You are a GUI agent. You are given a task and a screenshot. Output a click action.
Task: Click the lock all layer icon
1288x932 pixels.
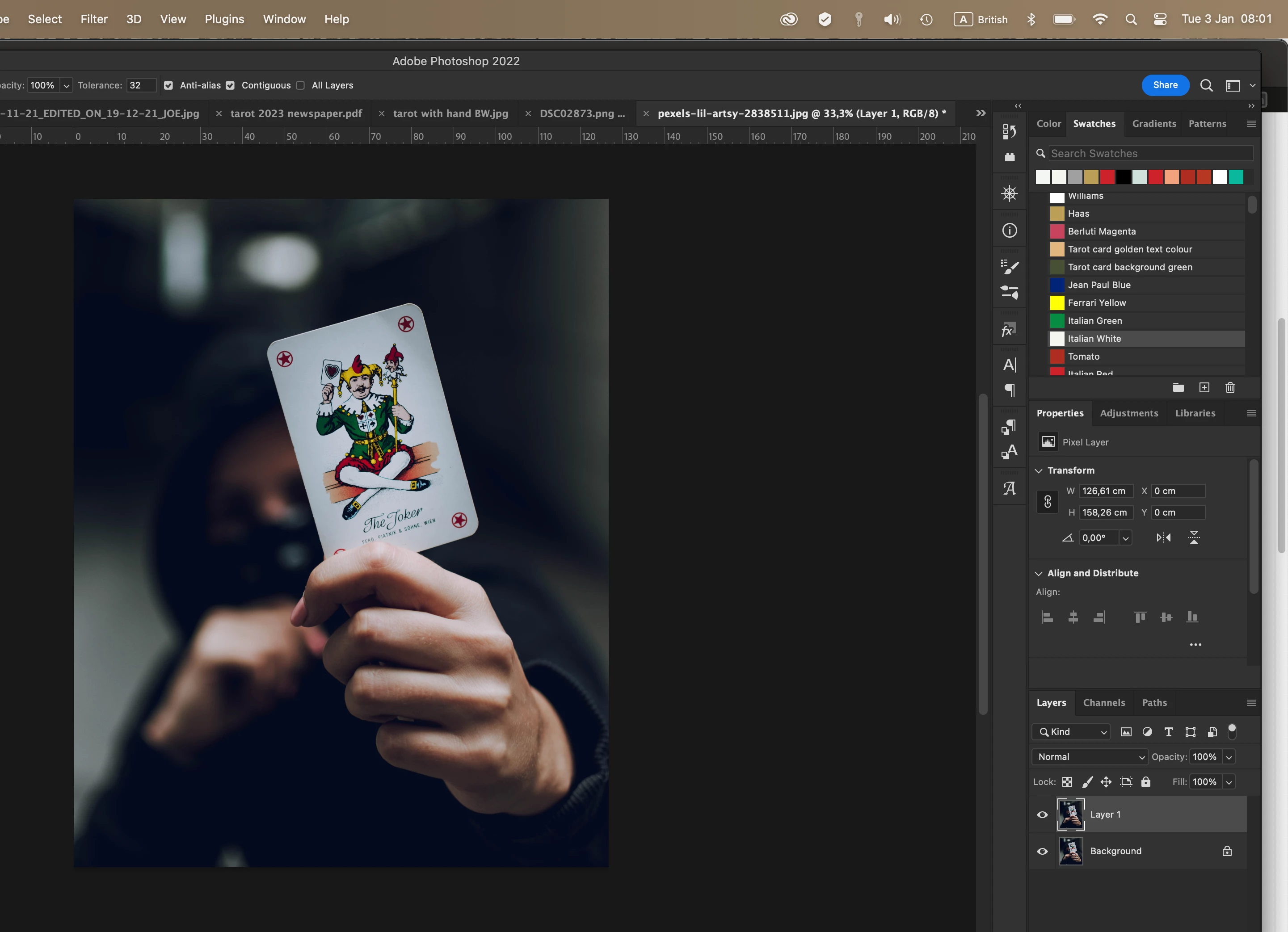1145,781
